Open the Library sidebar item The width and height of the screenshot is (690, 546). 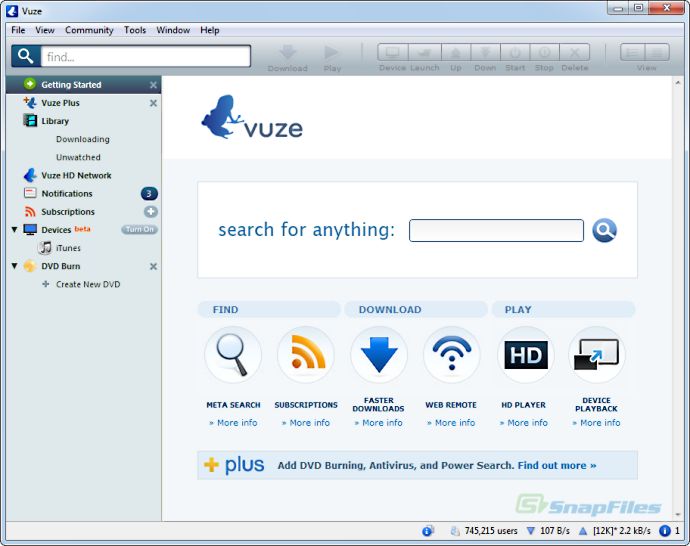point(84,121)
